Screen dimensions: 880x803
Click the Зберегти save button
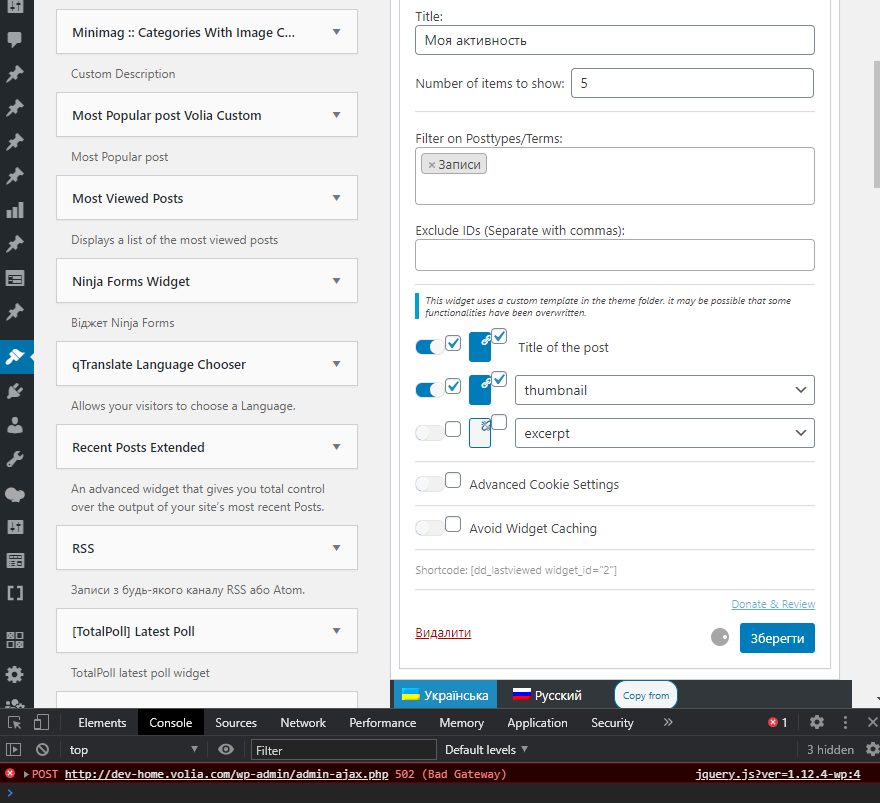point(777,638)
